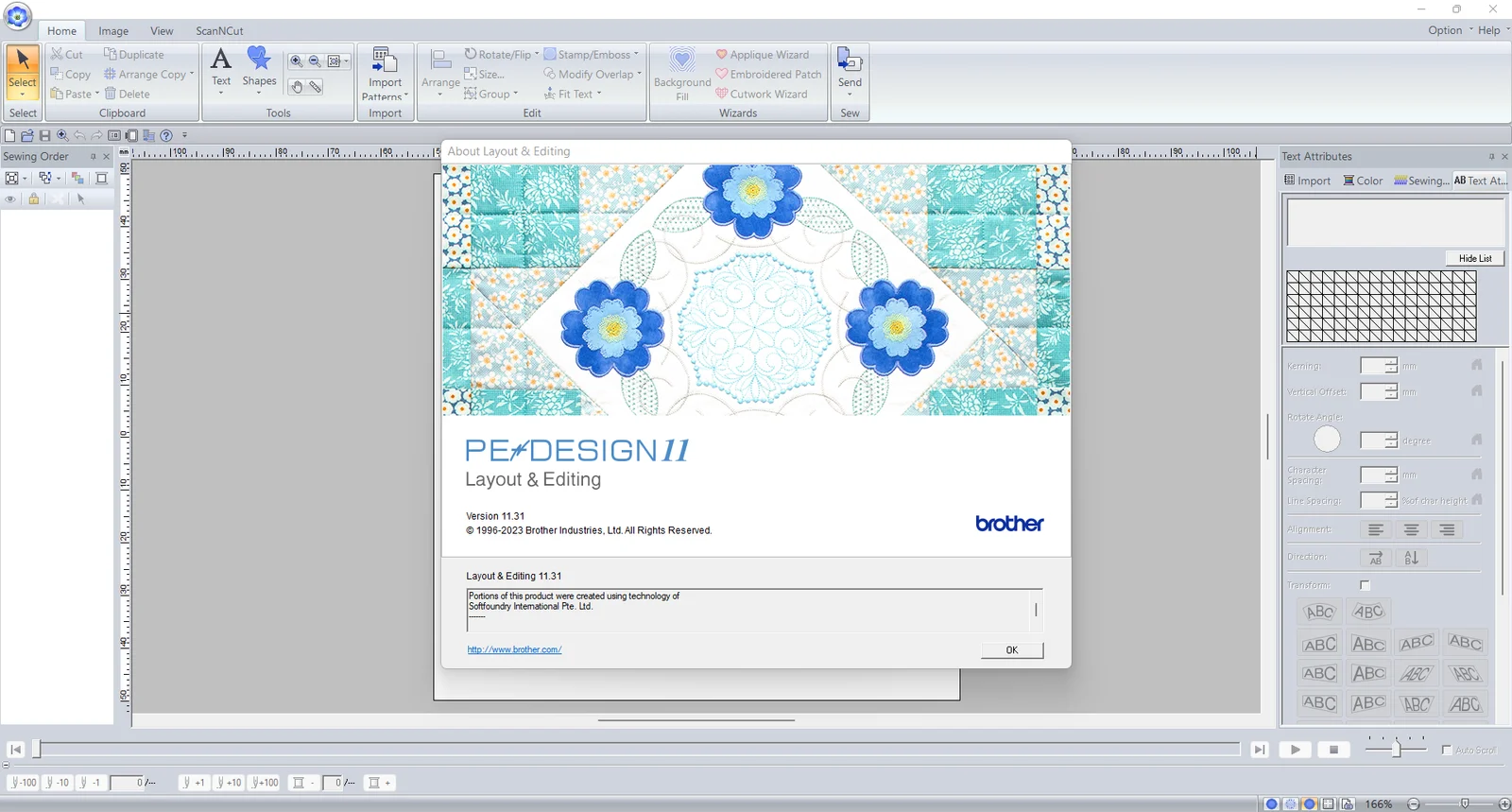The width and height of the screenshot is (1512, 812).
Task: Step forward 100 stitches
Action: click(266, 783)
